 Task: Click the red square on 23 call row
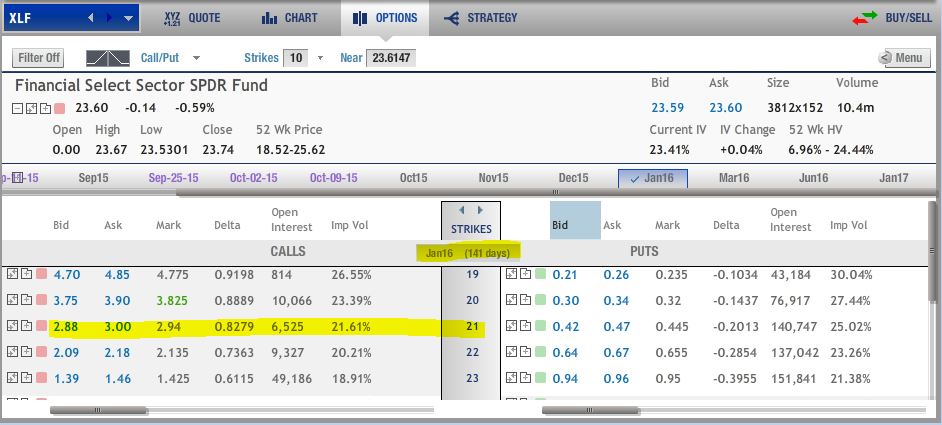pos(41,378)
